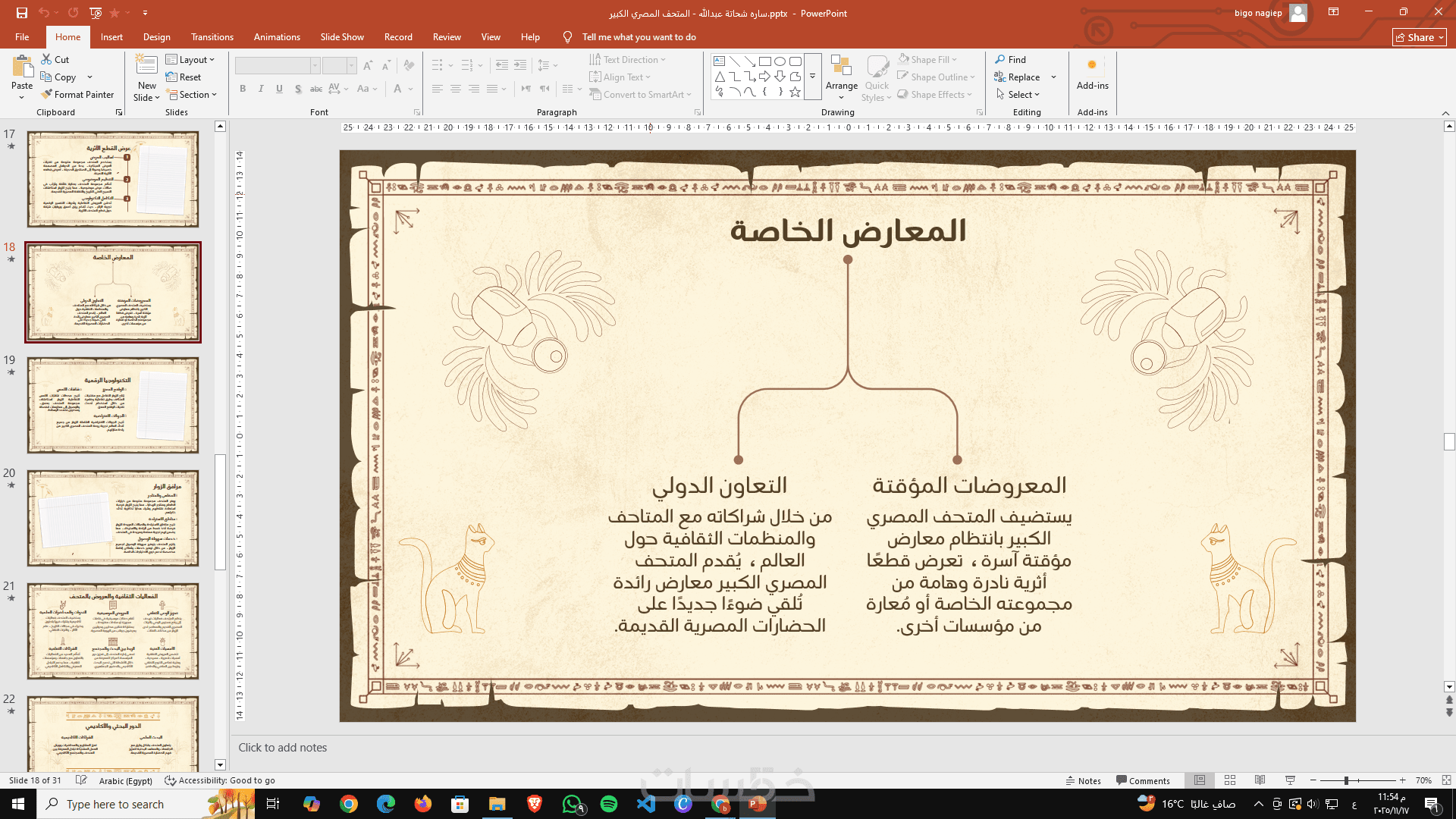The image size is (1456, 819).
Task: Select the Format Painter tool
Action: [77, 95]
